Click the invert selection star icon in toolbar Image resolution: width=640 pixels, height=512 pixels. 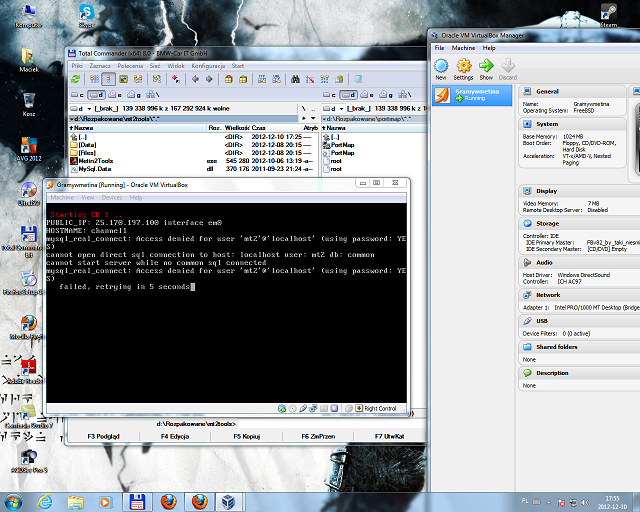pyautogui.click(x=176, y=79)
